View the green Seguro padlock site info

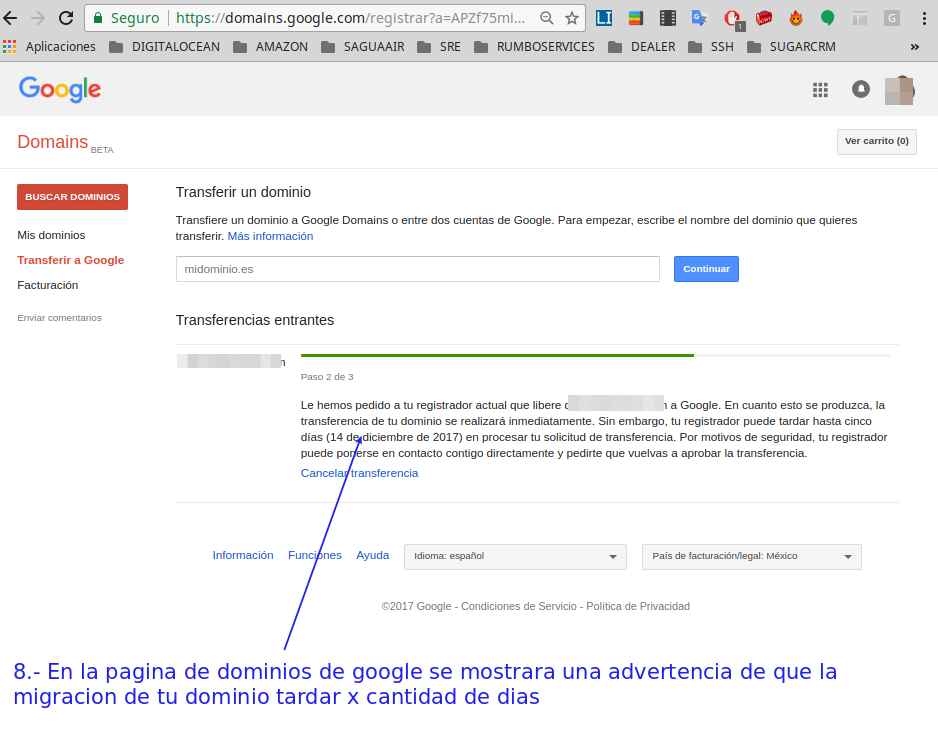126,18
